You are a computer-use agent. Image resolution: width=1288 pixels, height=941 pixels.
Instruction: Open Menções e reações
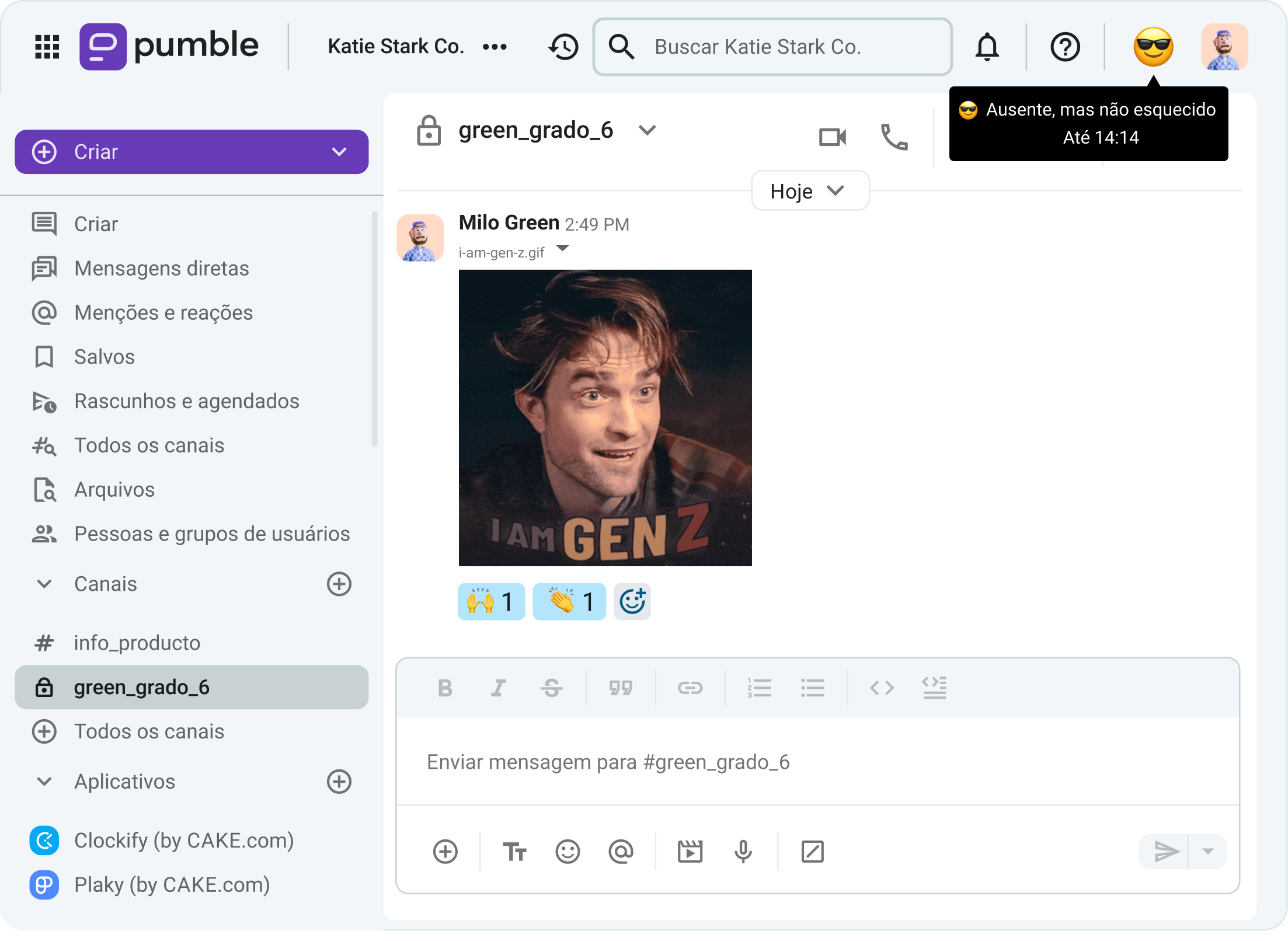pos(192,313)
